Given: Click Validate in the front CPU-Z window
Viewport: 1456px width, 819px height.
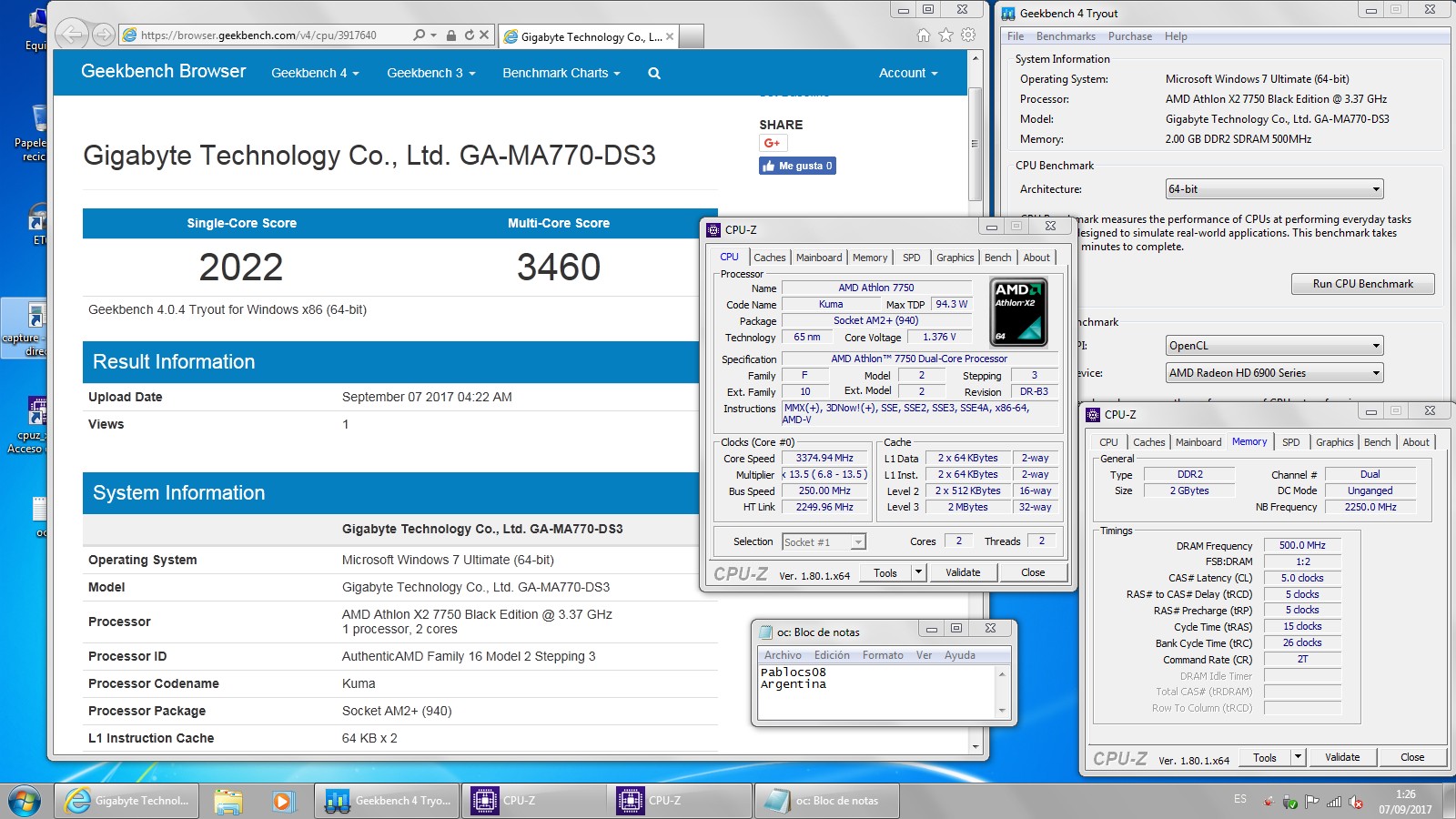Looking at the screenshot, I should pyautogui.click(x=963, y=572).
